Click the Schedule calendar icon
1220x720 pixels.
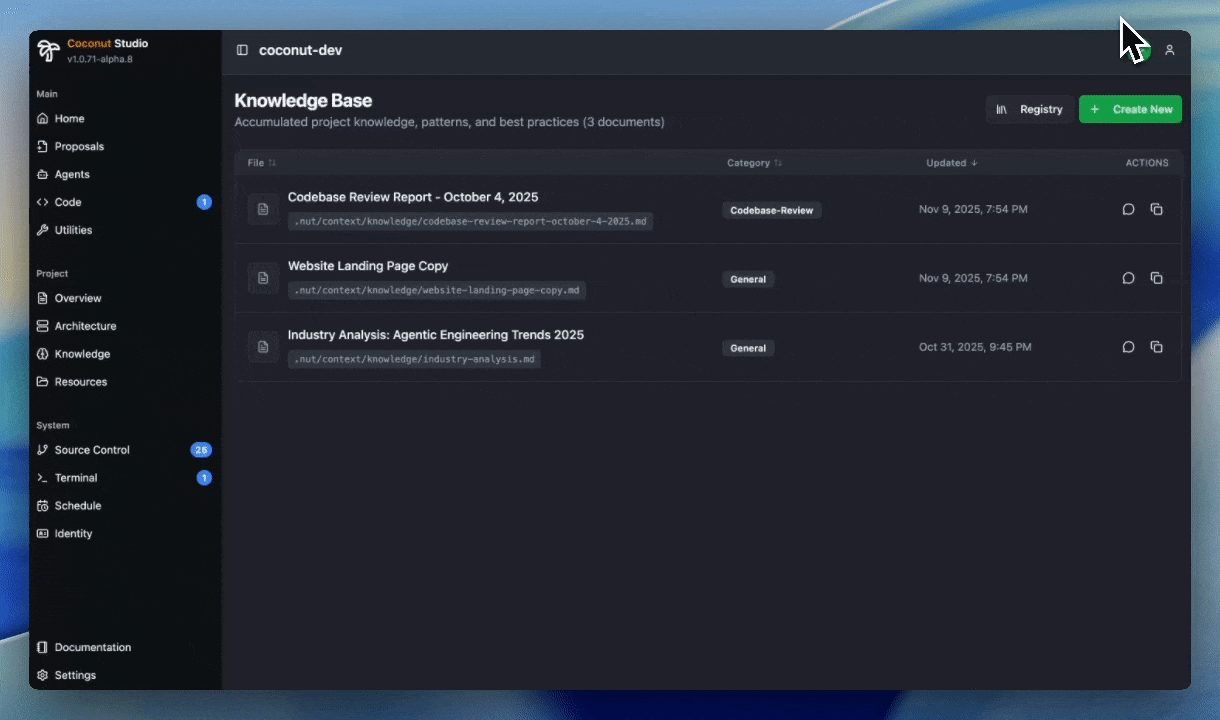tap(42, 506)
